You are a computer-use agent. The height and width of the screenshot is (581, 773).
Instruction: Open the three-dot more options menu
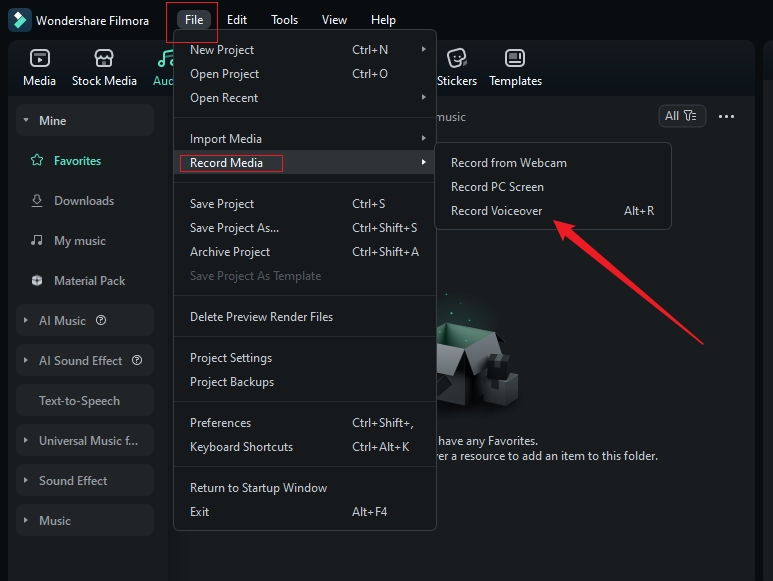coord(726,116)
